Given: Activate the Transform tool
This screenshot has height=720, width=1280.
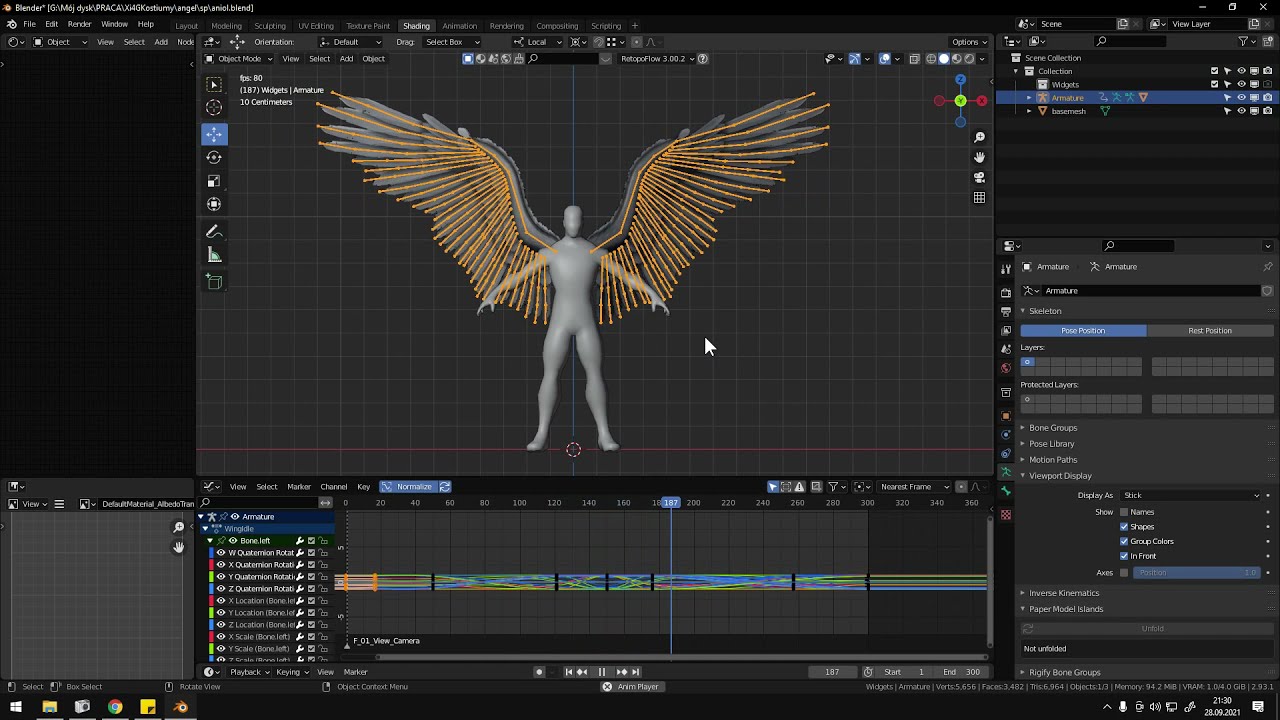Looking at the screenshot, I should [x=214, y=204].
